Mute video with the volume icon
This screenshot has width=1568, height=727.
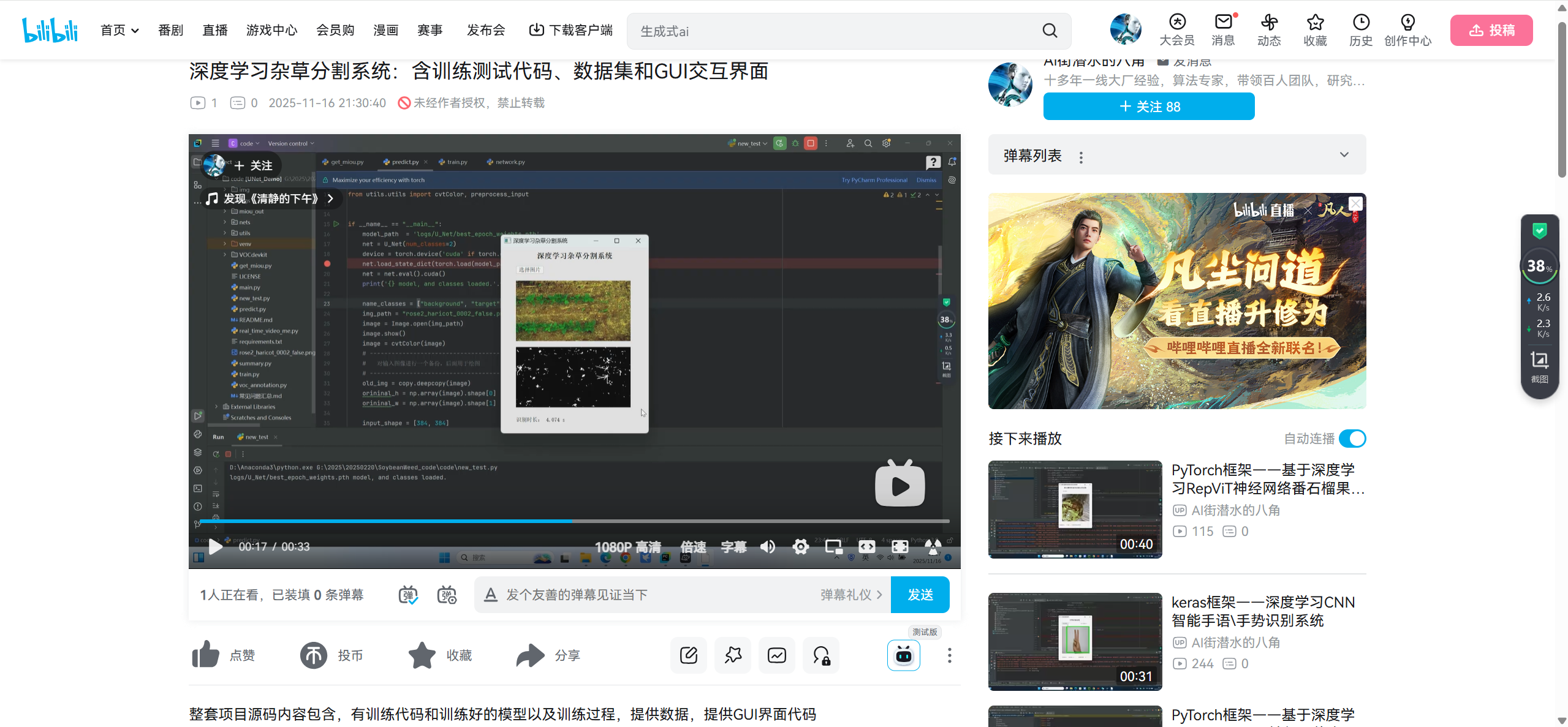point(767,546)
